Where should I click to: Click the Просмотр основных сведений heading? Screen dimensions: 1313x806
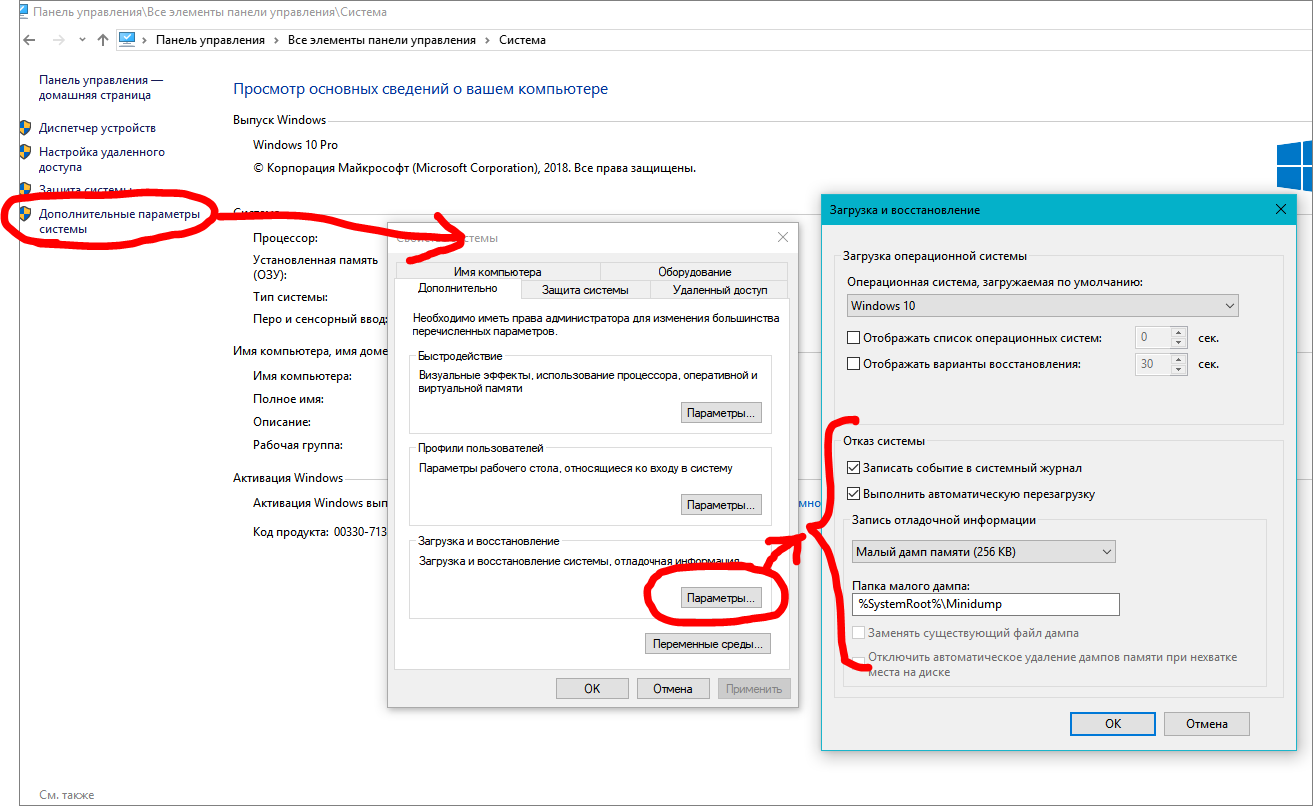click(x=420, y=89)
